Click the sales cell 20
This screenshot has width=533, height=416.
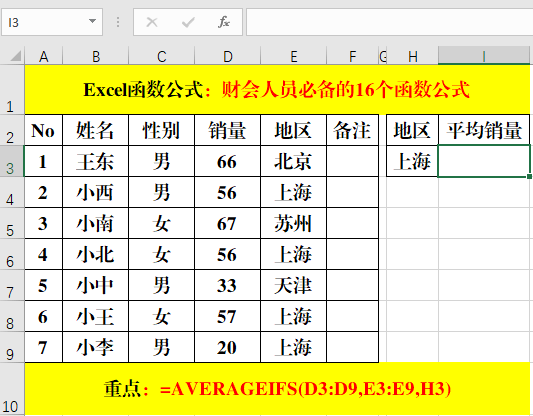click(227, 347)
